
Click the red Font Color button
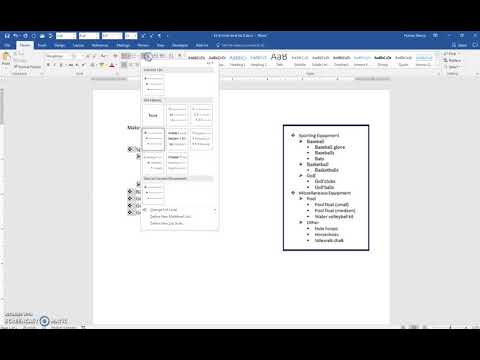point(112,65)
